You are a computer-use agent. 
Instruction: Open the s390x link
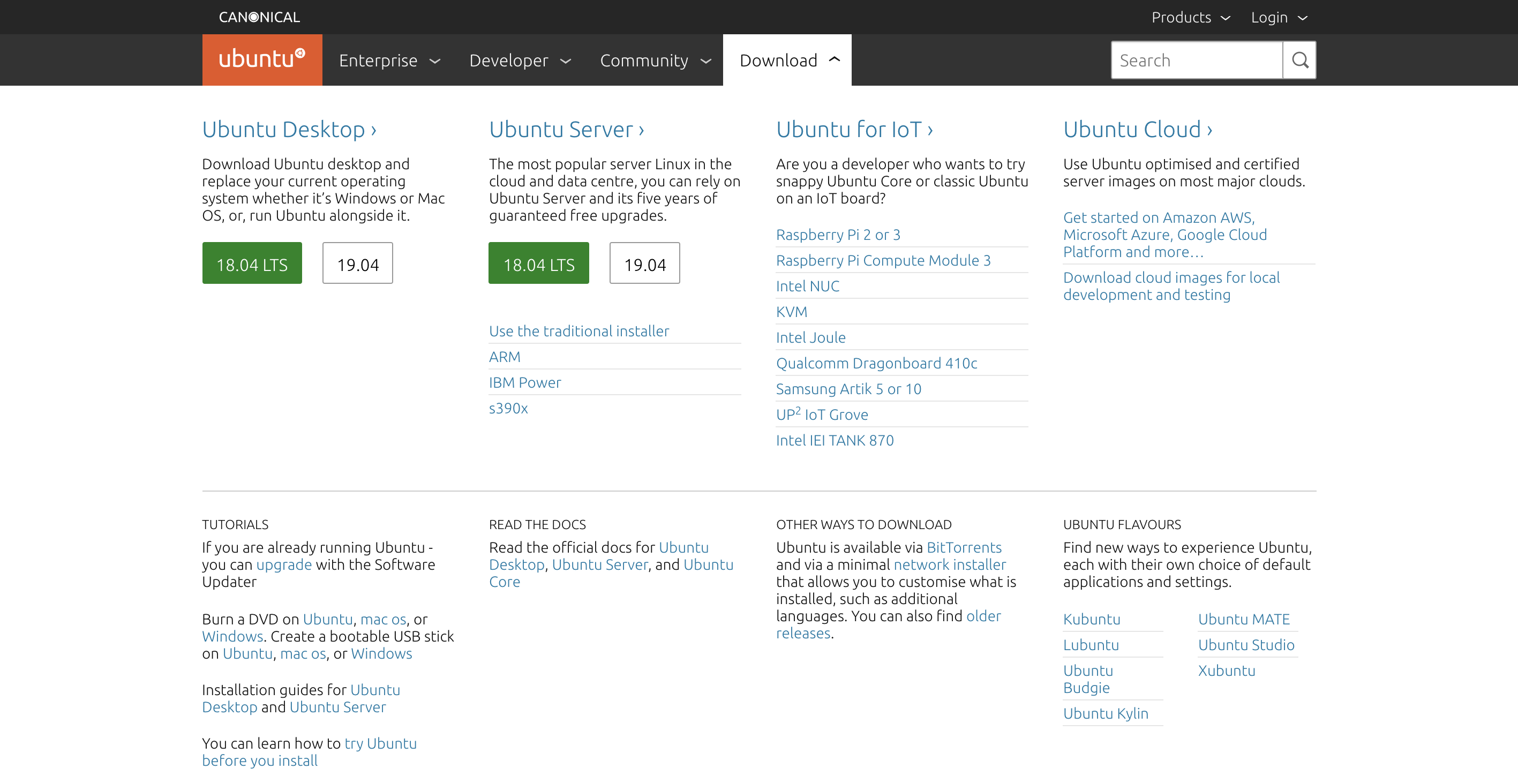pyautogui.click(x=508, y=408)
